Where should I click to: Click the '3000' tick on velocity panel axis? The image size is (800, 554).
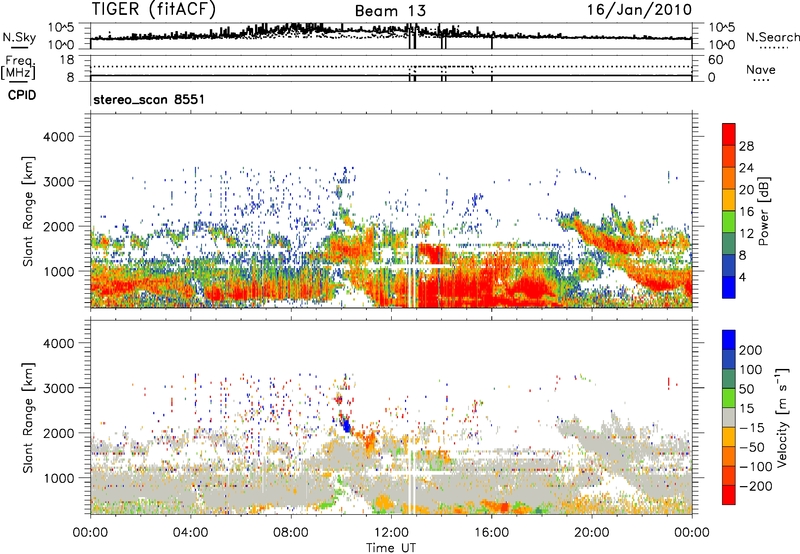pyautogui.click(x=58, y=388)
